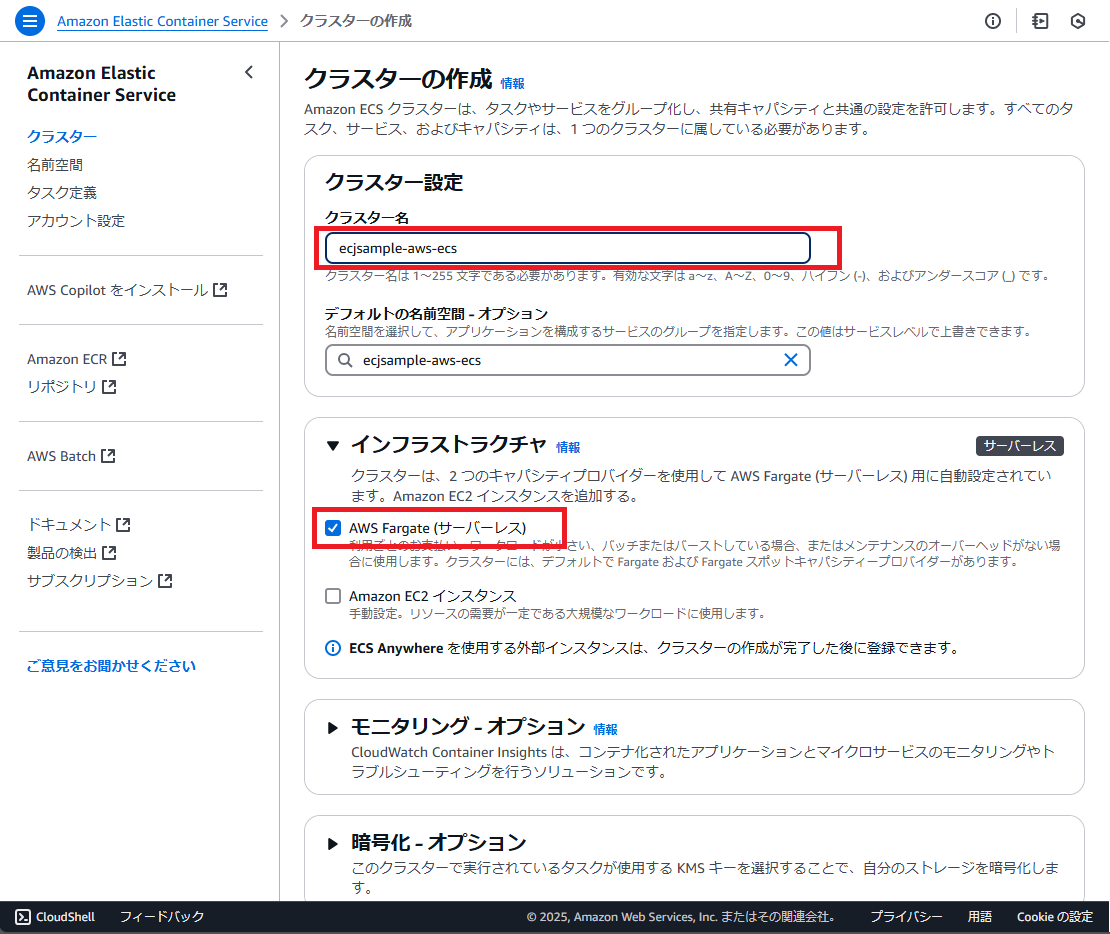Open Cookie の設定 in the footer
The height and width of the screenshot is (934, 1110).
[x=1055, y=917]
